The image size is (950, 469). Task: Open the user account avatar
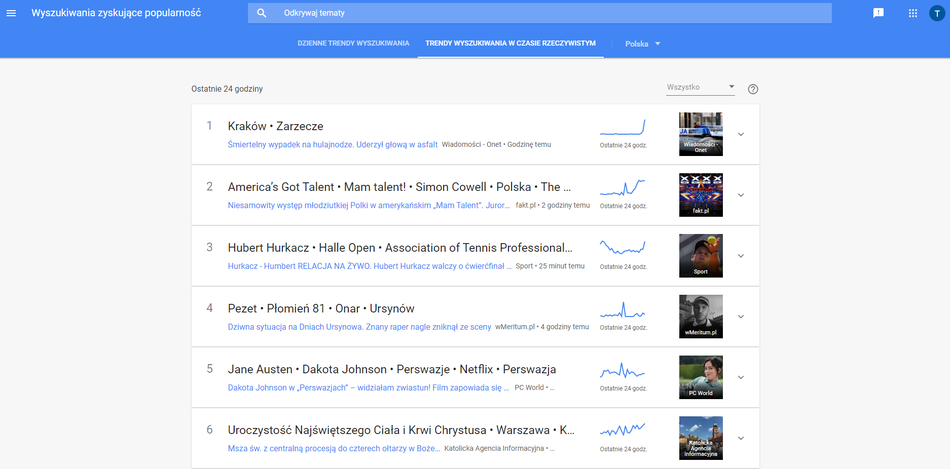point(936,13)
